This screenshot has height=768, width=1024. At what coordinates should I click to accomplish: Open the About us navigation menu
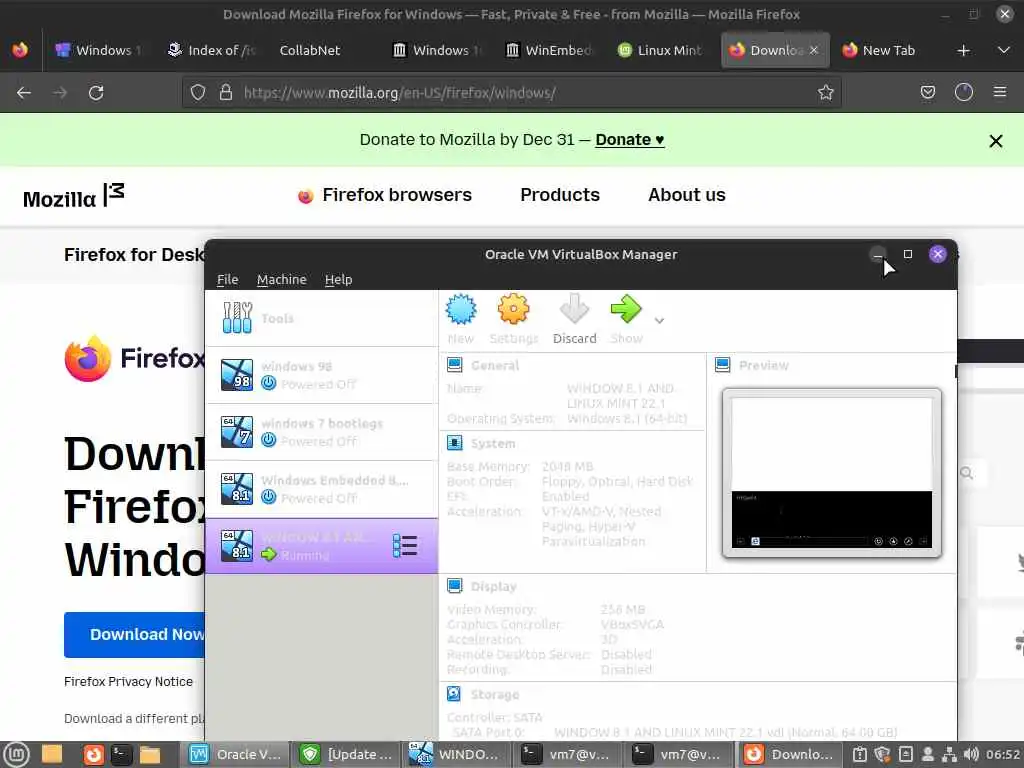[x=686, y=195]
